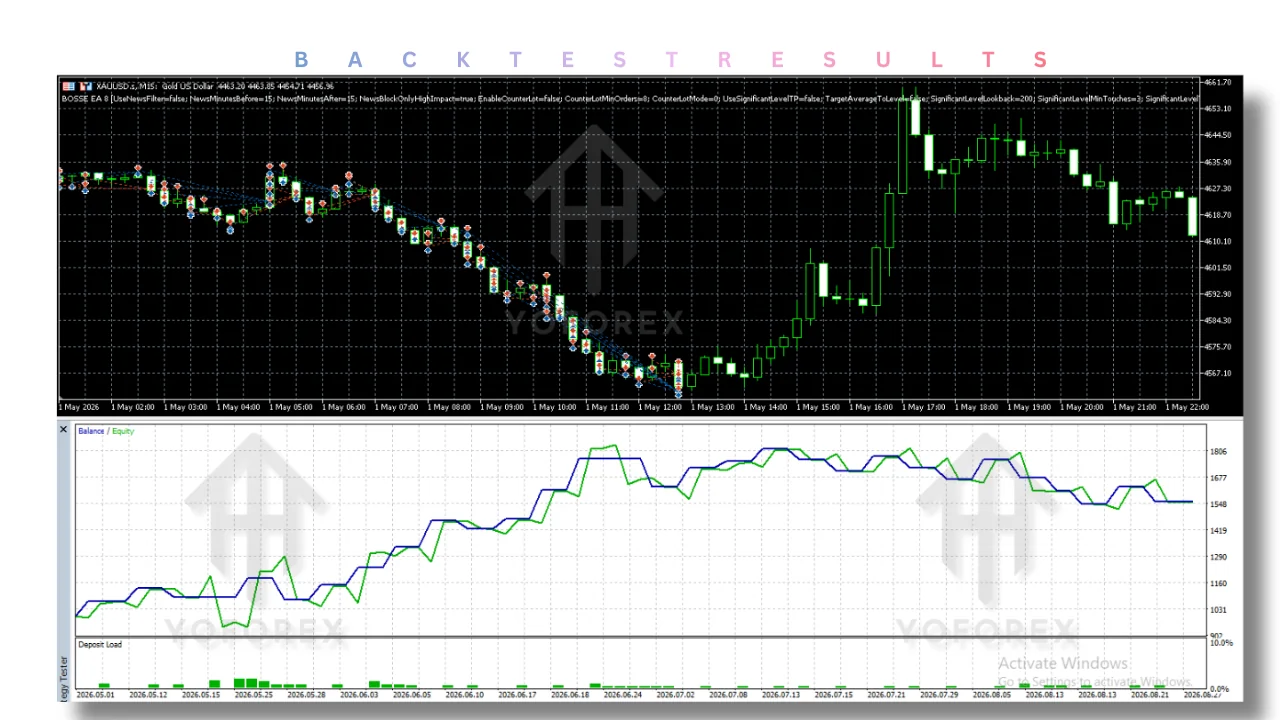The image size is (1280, 720).
Task: Click the 2026.05.01 date label
Action: 96,694
